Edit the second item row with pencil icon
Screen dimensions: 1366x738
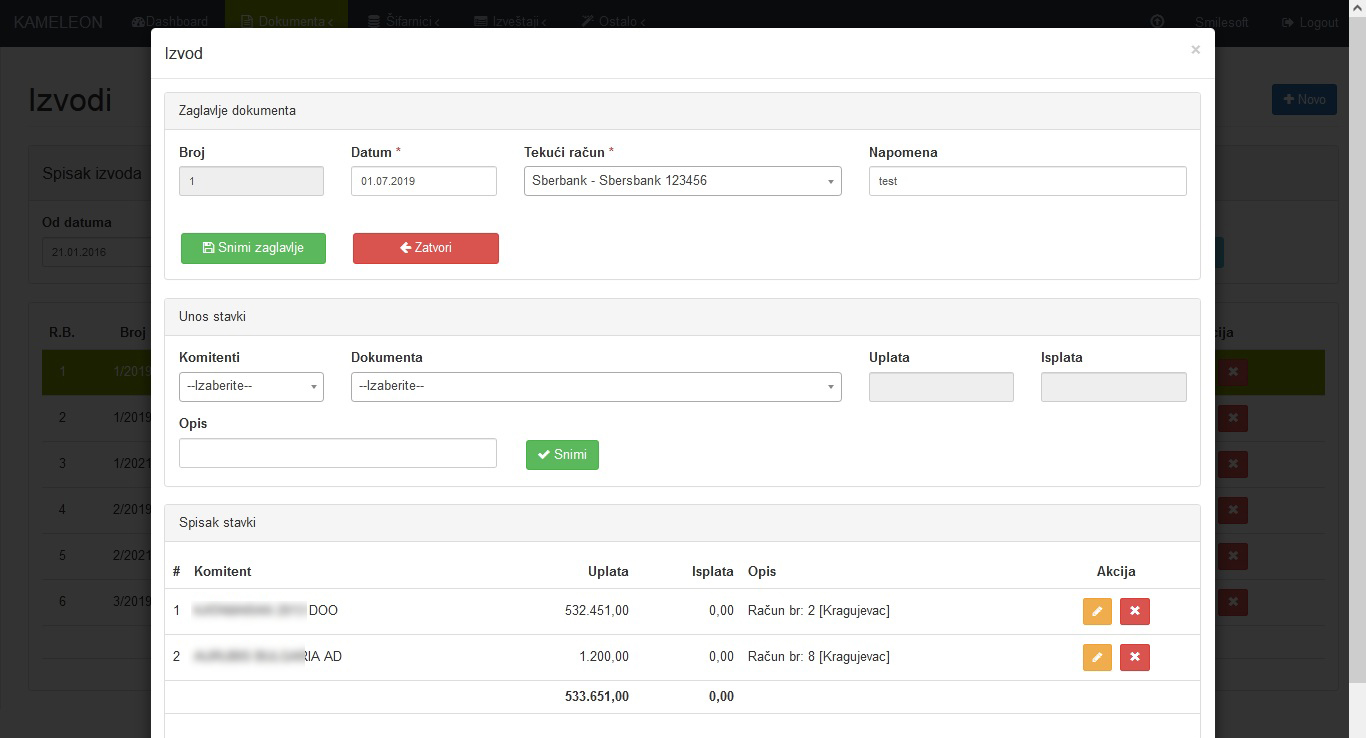pos(1097,657)
